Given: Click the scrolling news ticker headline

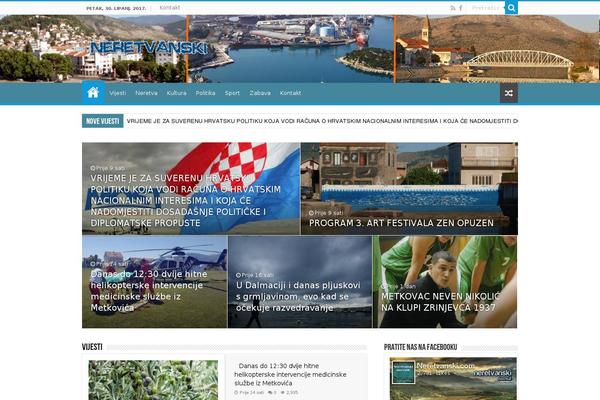Looking at the screenshot, I should [322, 121].
